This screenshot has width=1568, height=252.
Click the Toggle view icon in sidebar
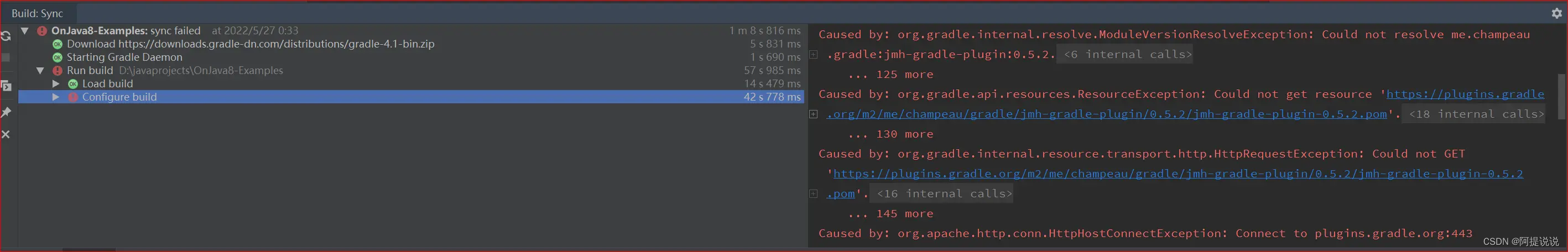tap(6, 86)
